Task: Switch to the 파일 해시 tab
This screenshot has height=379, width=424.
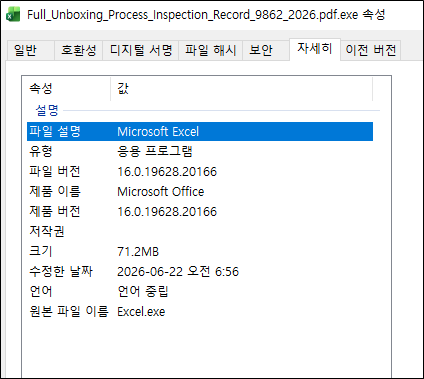Action: (210, 50)
